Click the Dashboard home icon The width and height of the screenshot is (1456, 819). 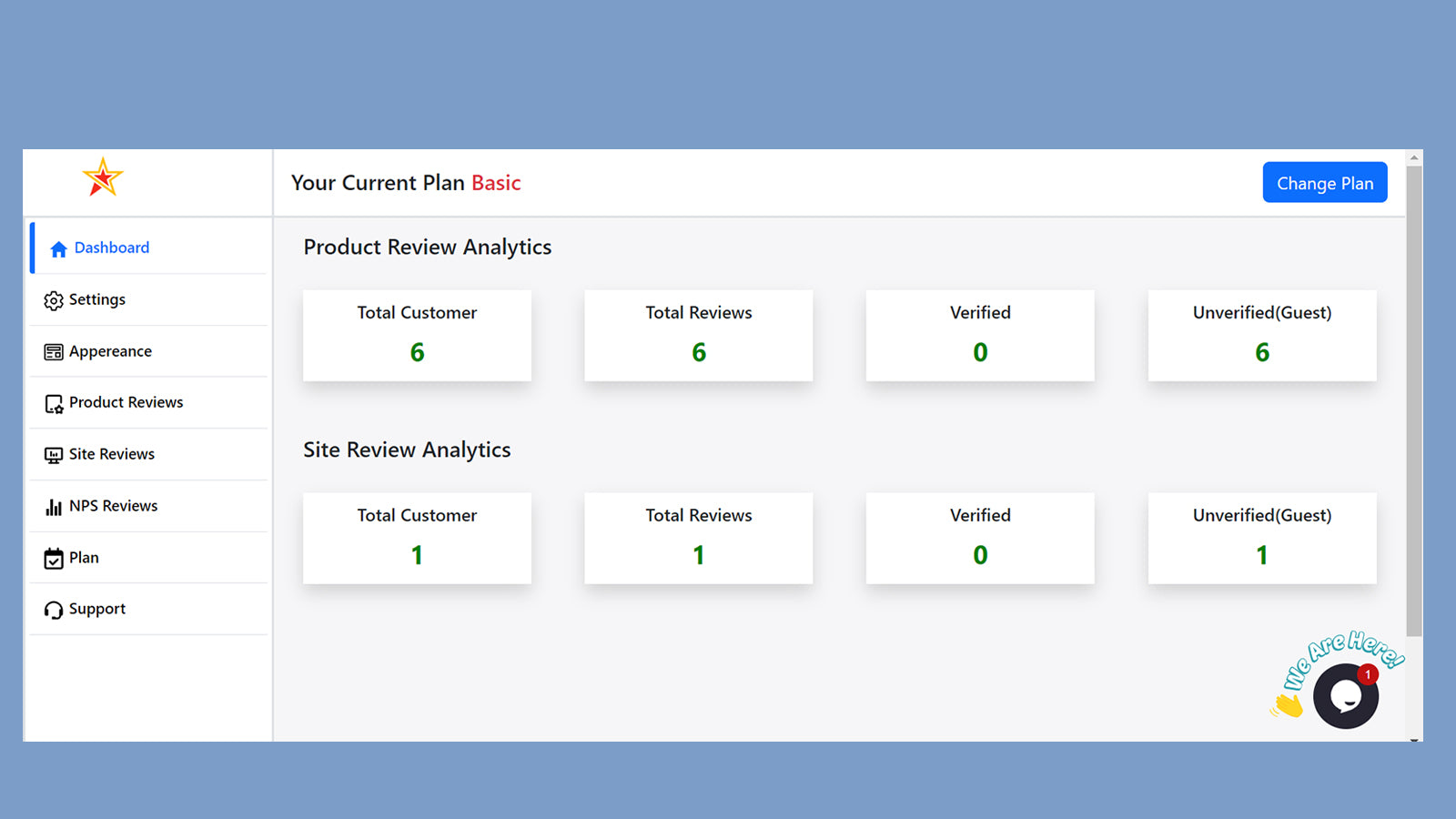(x=58, y=248)
